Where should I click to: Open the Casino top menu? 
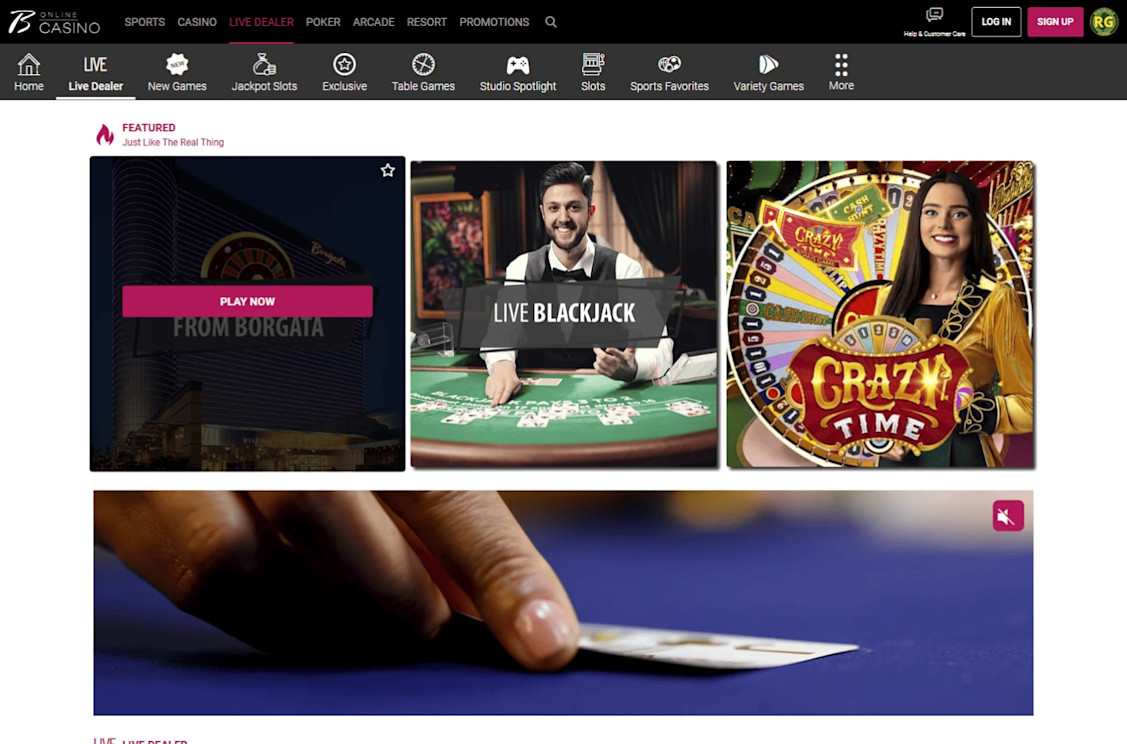197,22
